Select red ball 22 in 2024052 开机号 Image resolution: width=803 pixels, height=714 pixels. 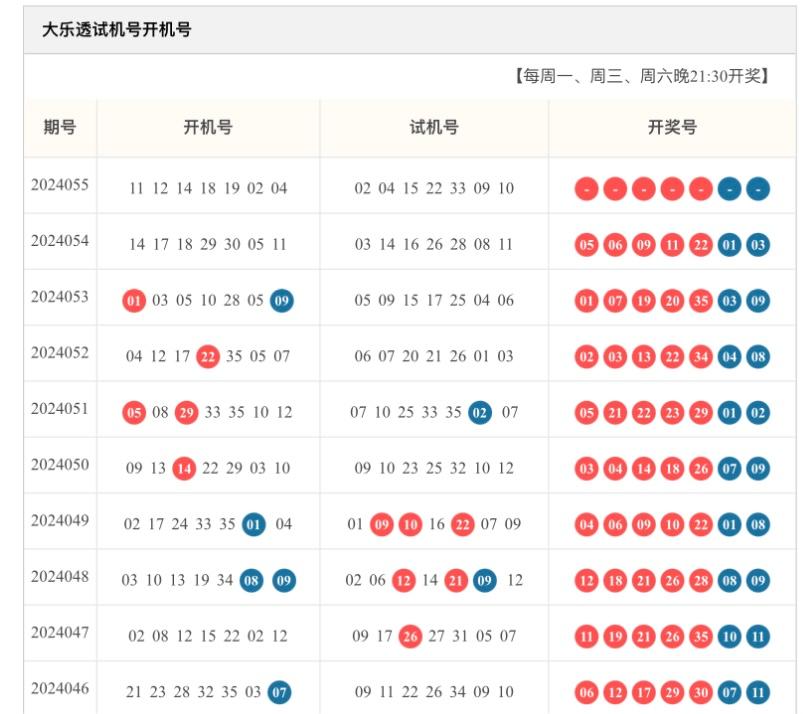208,356
